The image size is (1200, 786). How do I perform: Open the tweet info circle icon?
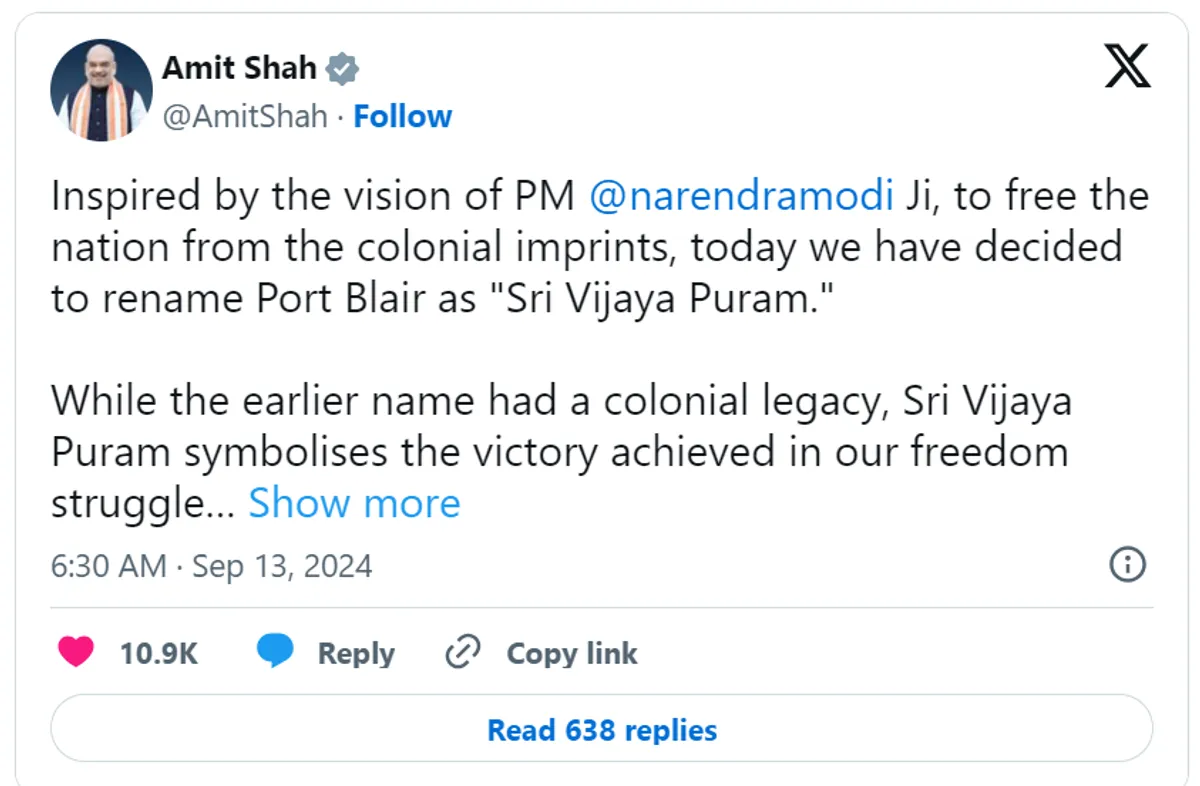[1128, 565]
